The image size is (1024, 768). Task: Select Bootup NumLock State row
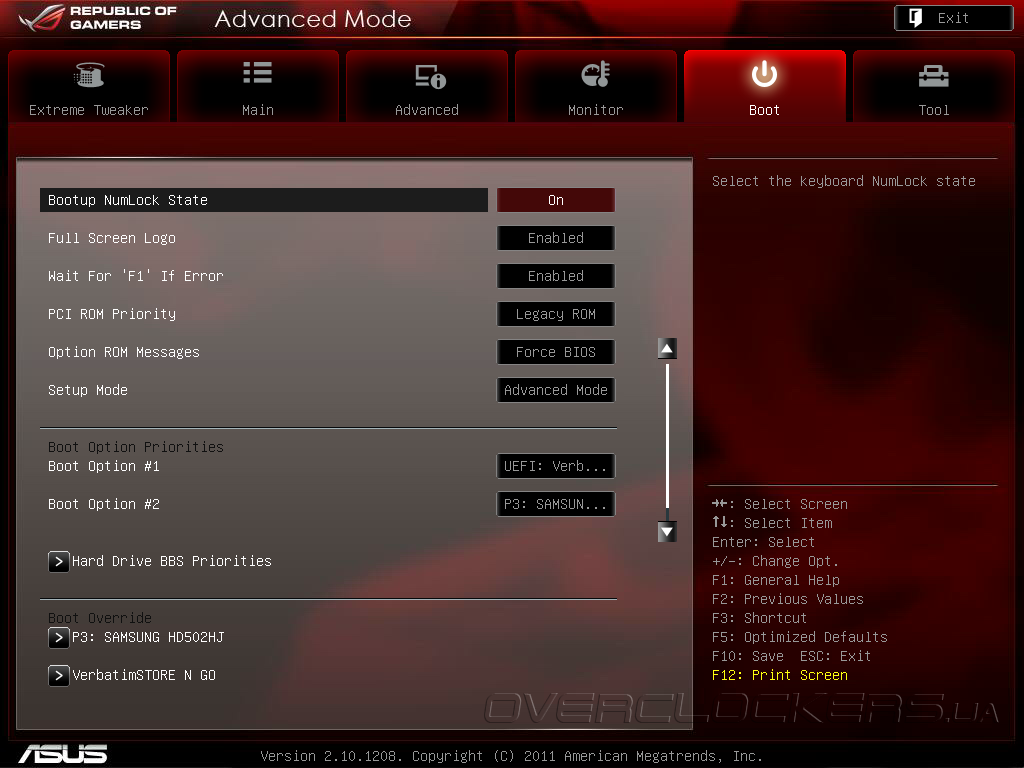click(x=264, y=200)
